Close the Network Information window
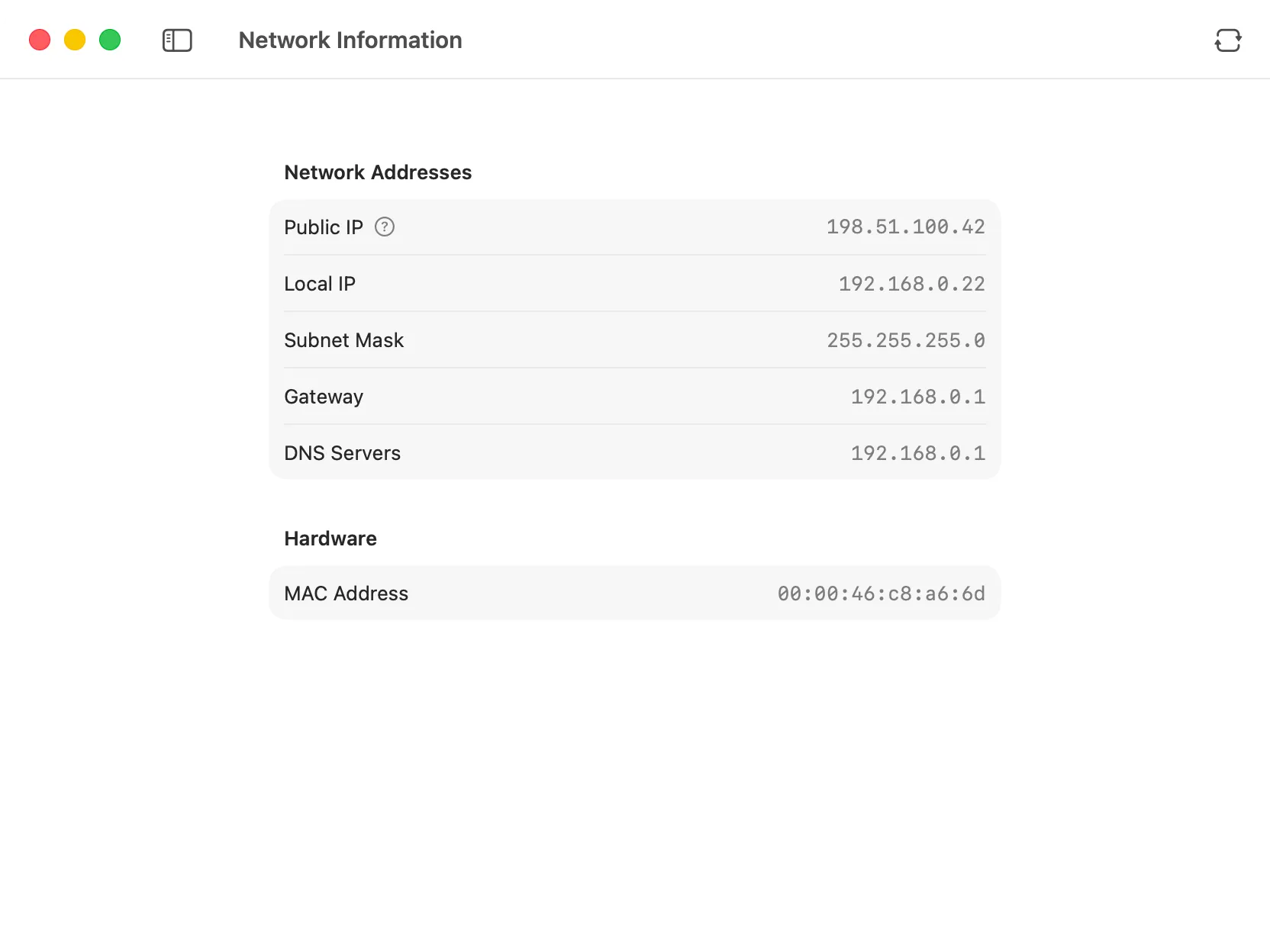The image size is (1270, 952). tap(40, 40)
